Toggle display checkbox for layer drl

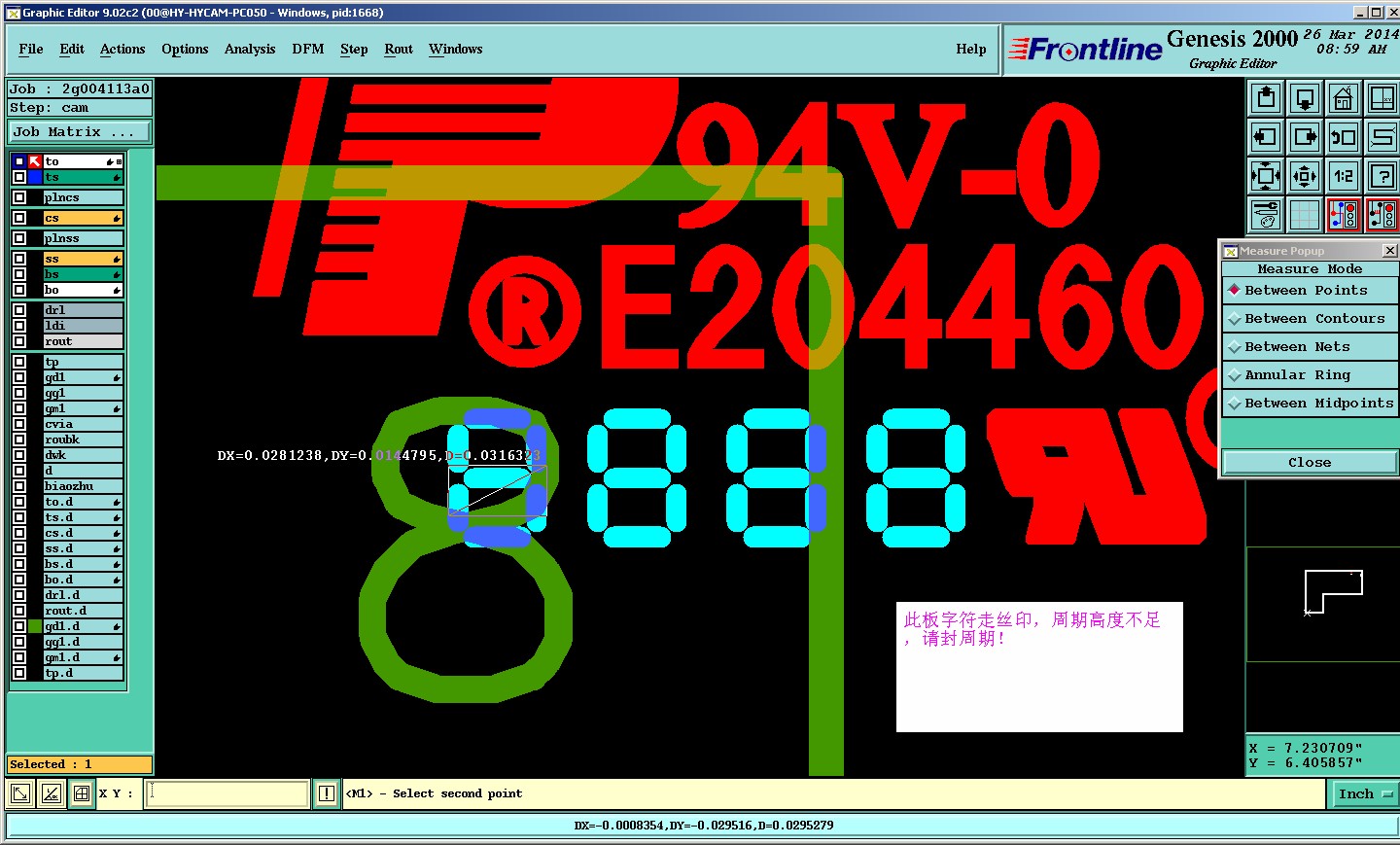point(19,310)
